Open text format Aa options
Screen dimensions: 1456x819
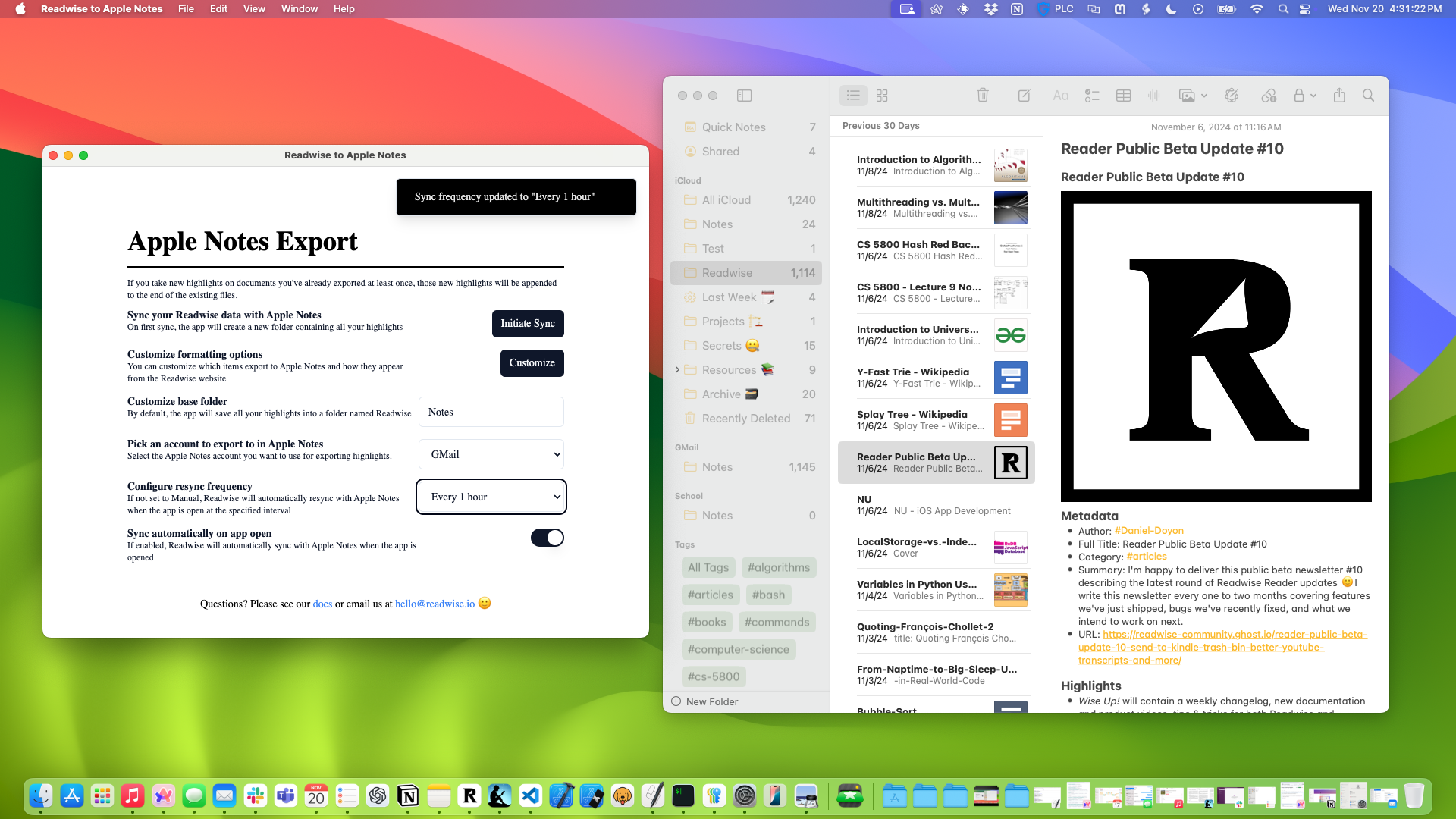click(x=1061, y=96)
